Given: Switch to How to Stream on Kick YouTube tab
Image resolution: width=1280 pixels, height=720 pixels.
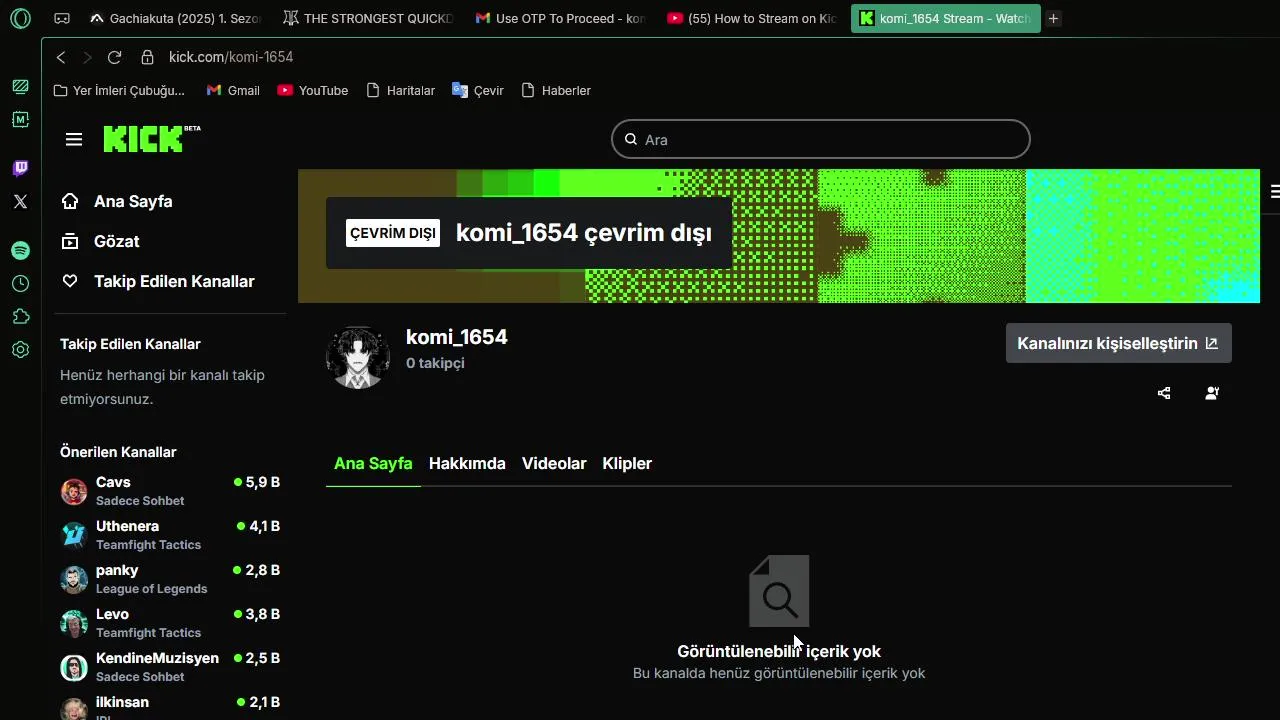Looking at the screenshot, I should (752, 18).
